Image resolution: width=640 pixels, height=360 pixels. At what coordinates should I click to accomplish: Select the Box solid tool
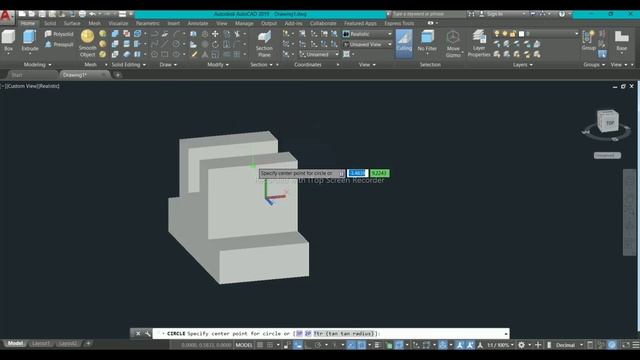coord(8,41)
